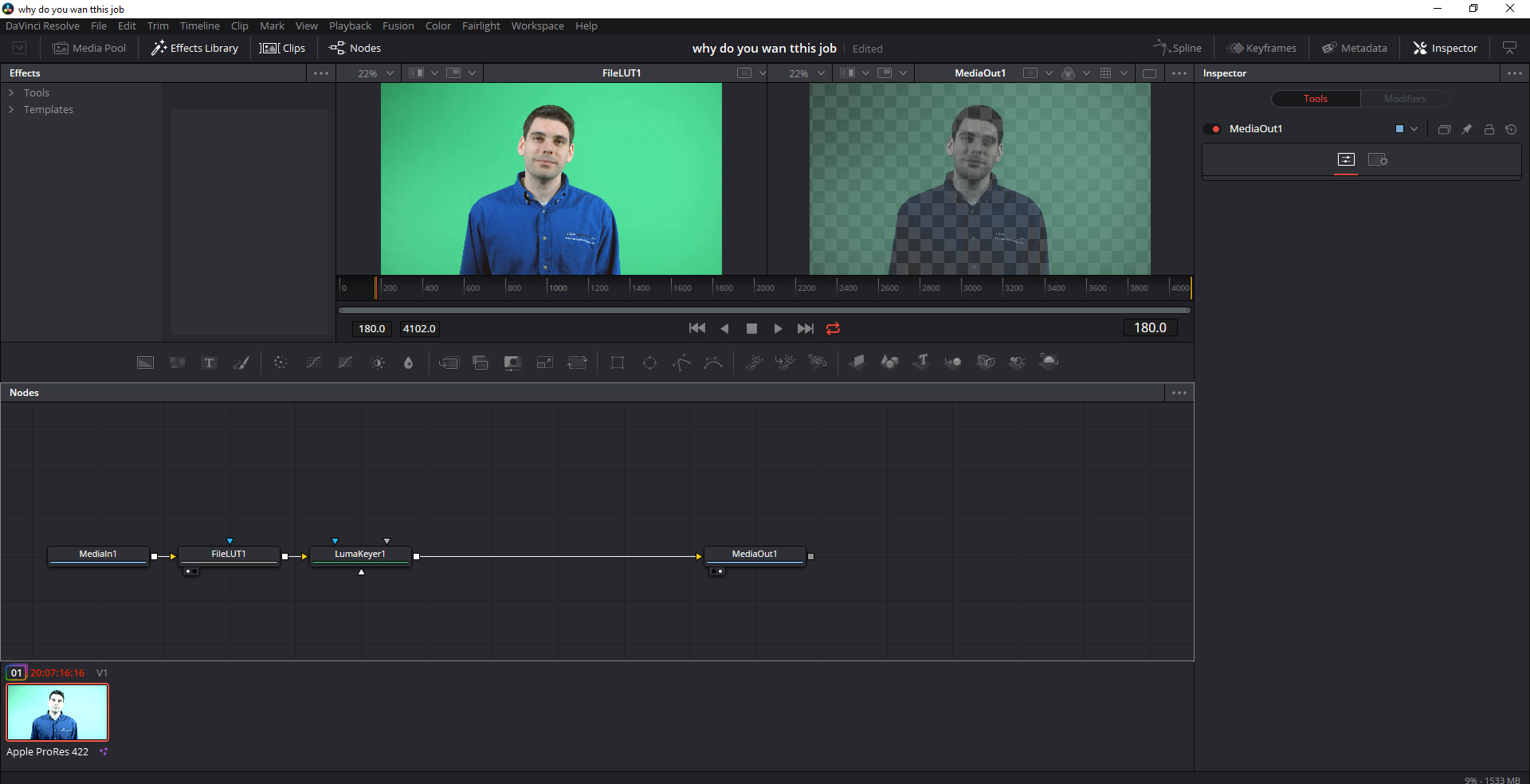Add a Color Curves node
This screenshot has width=1530, height=784.
(x=313, y=363)
